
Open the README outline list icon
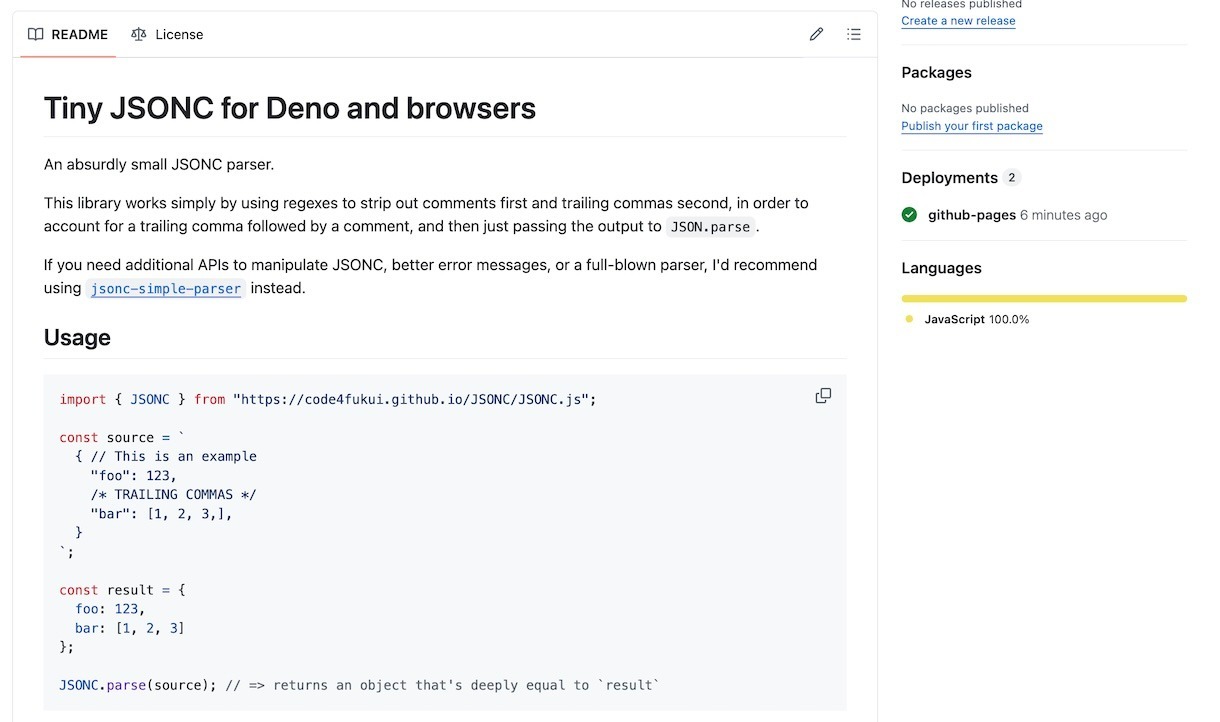(853, 34)
